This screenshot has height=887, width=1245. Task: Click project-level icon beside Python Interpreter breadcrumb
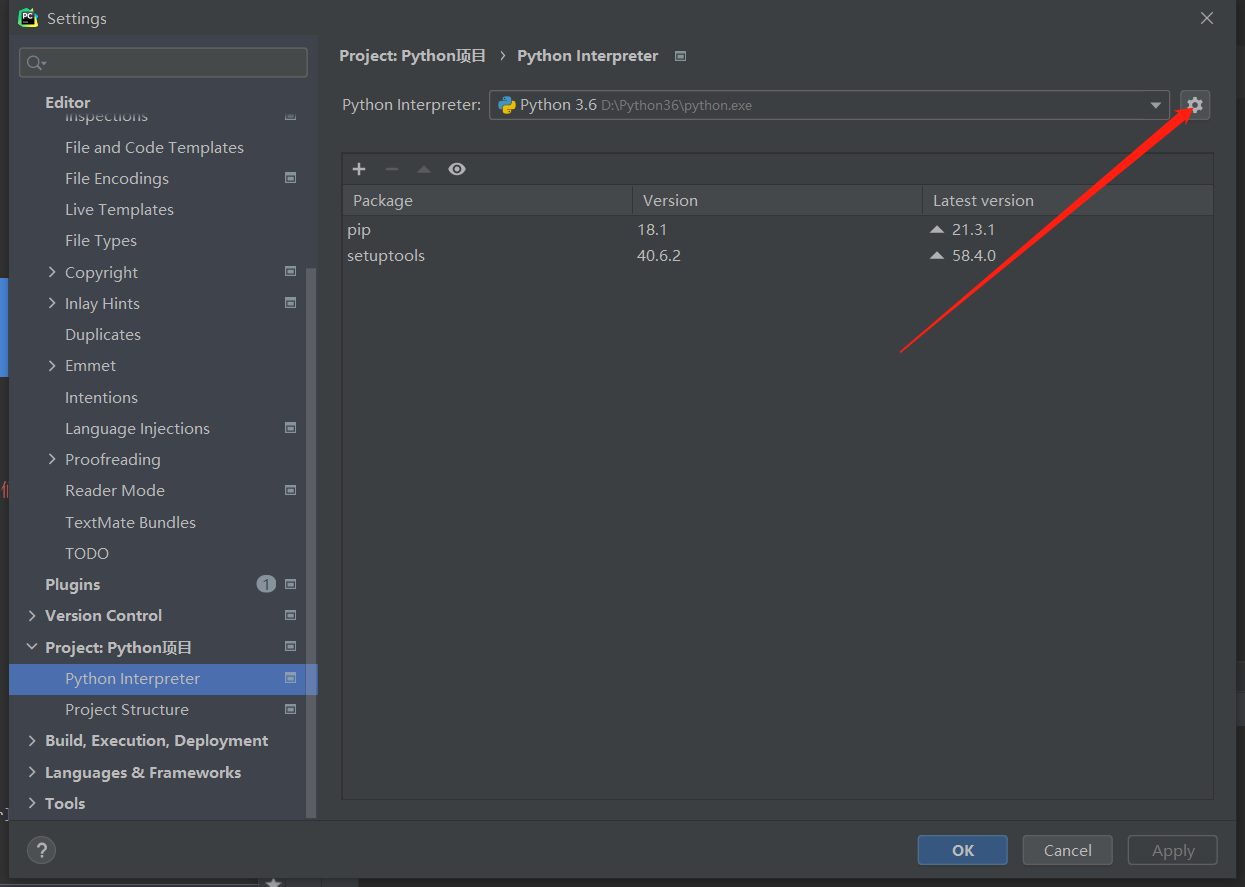[x=680, y=56]
